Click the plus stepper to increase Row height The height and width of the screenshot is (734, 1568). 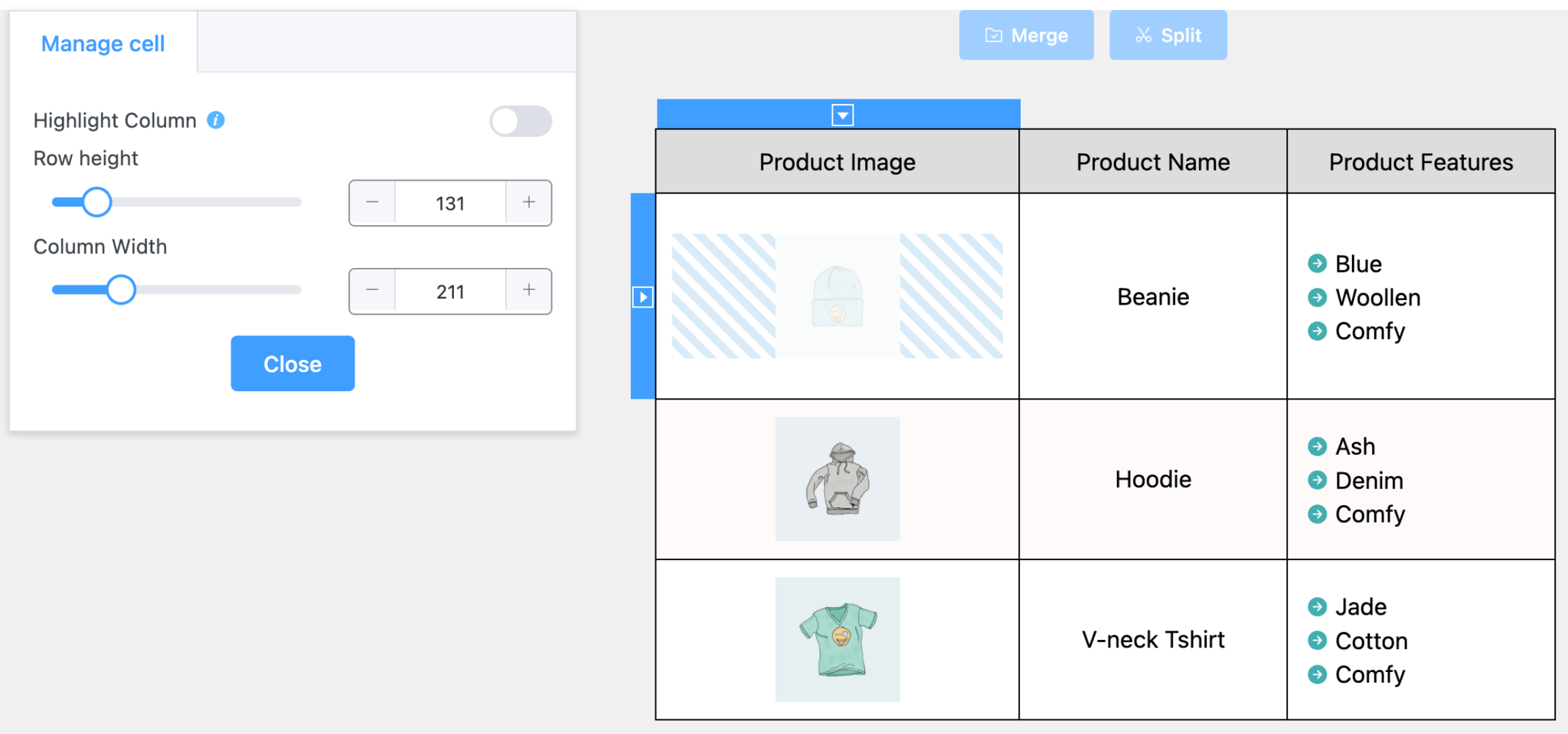(528, 203)
